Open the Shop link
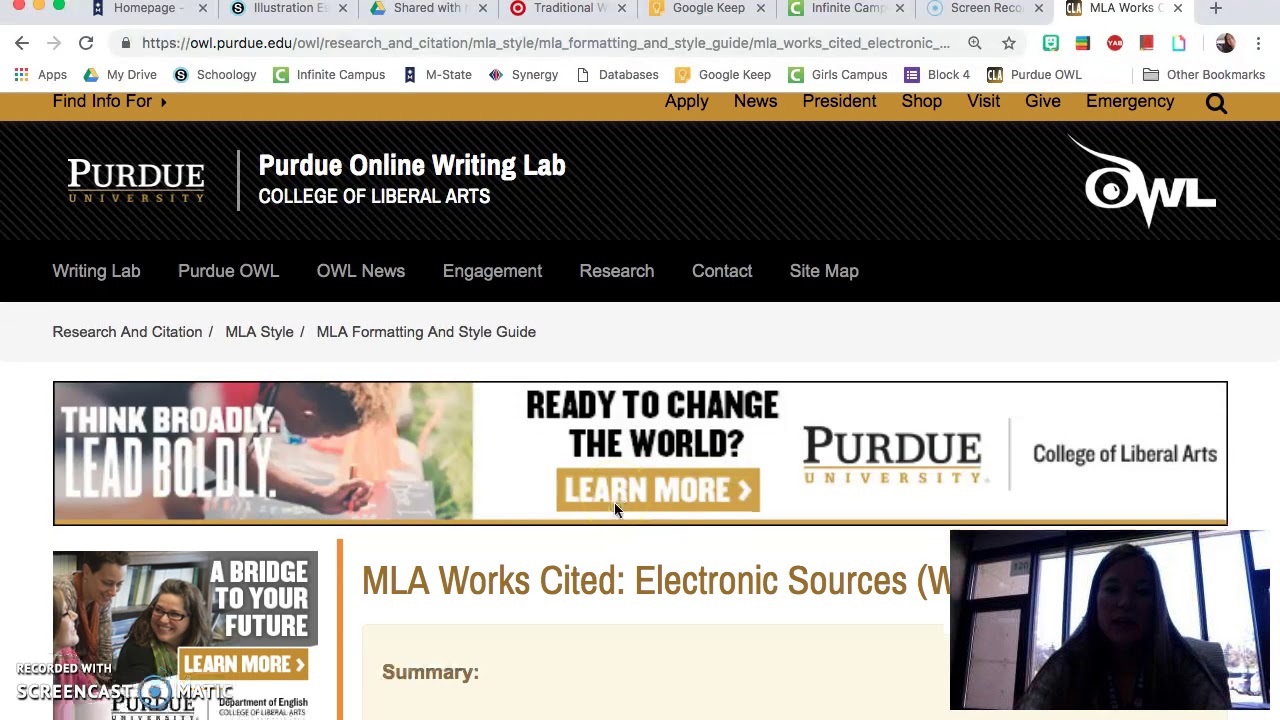 pyautogui.click(x=921, y=101)
